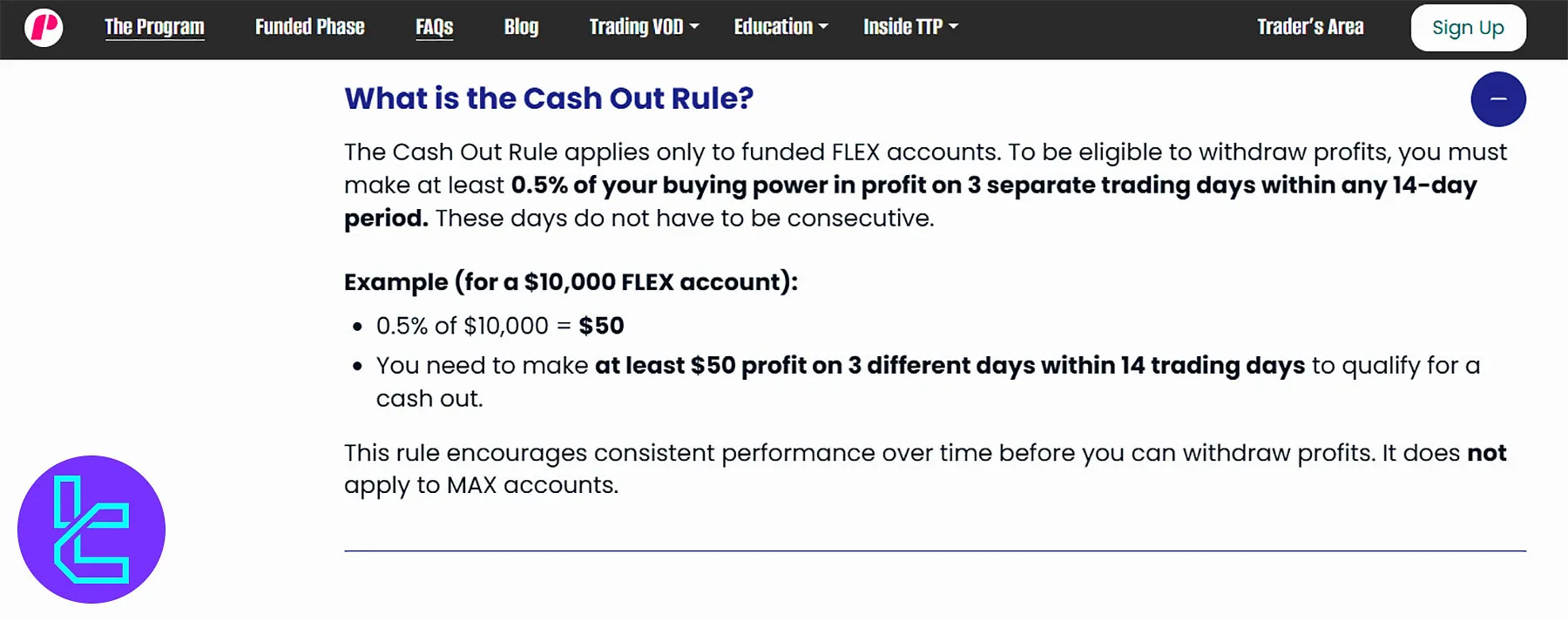This screenshot has width=1568, height=621.
Task: Select the FAQs nav item
Action: (x=434, y=27)
